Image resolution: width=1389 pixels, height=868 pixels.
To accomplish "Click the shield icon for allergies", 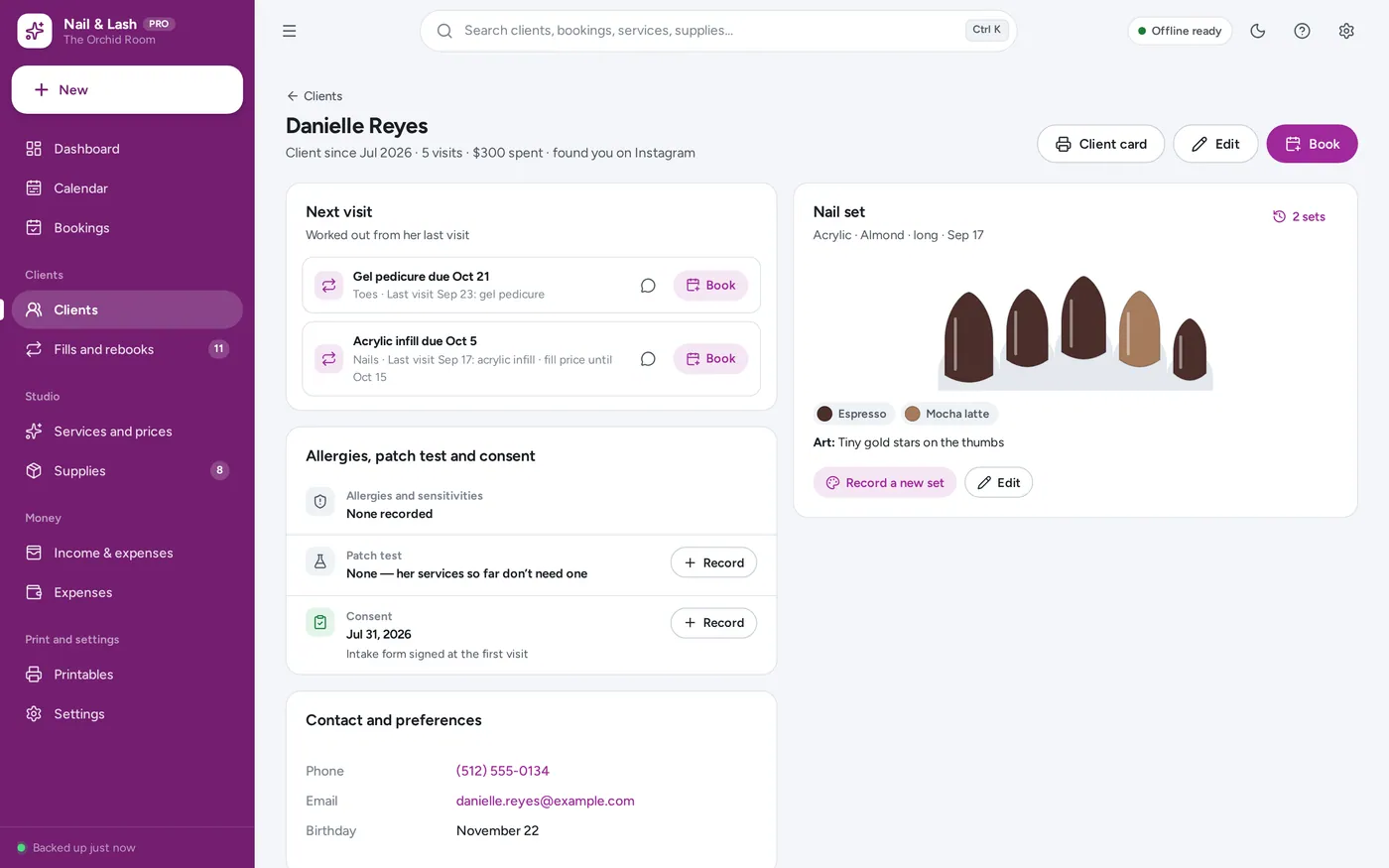I will coord(319,502).
